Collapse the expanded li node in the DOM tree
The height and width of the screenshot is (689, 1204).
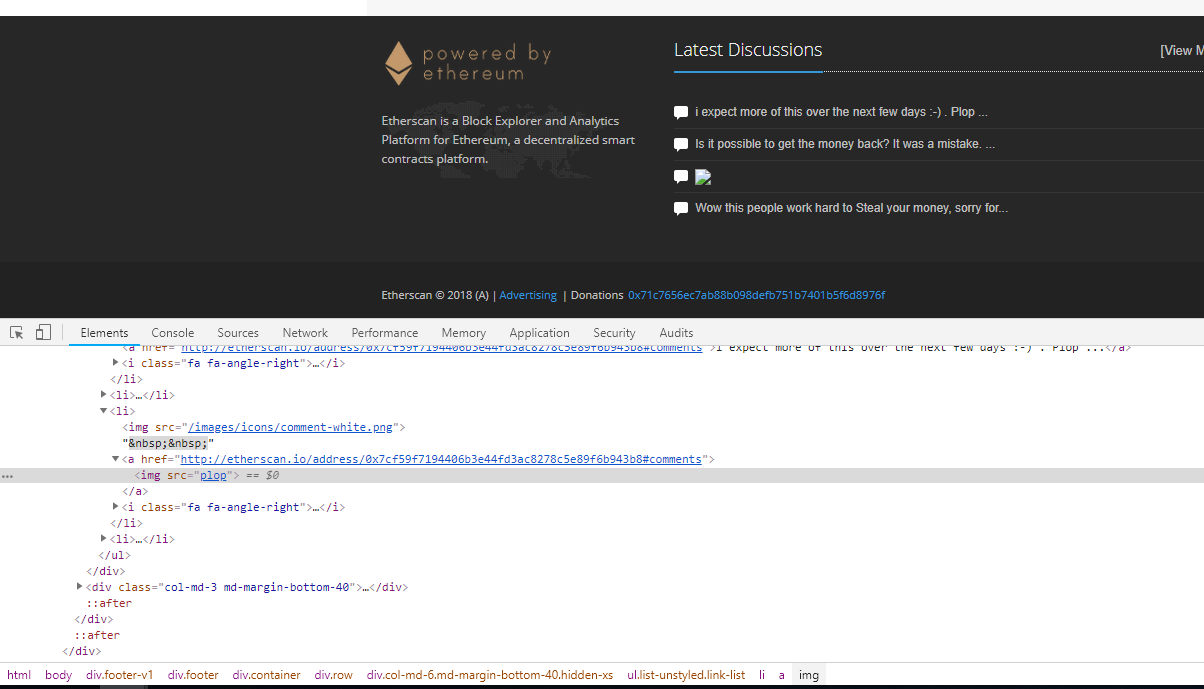tap(104, 410)
